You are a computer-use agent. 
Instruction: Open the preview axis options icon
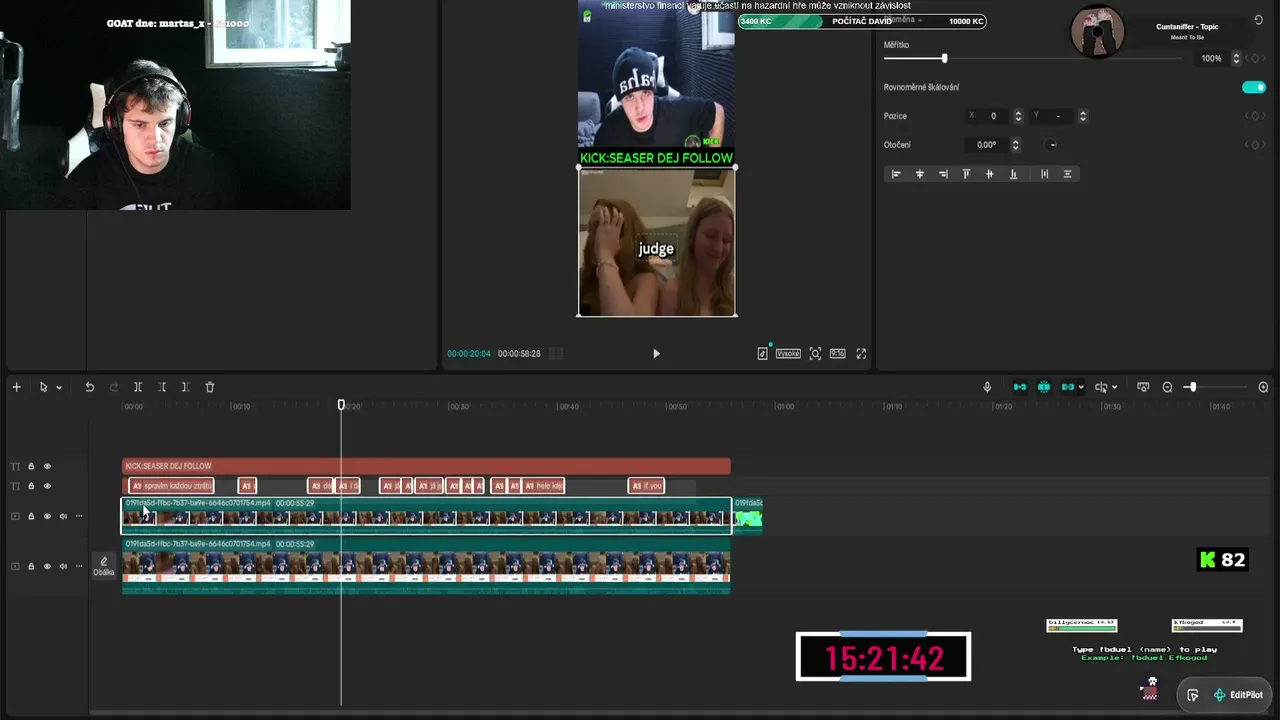pyautogui.click(x=1101, y=387)
